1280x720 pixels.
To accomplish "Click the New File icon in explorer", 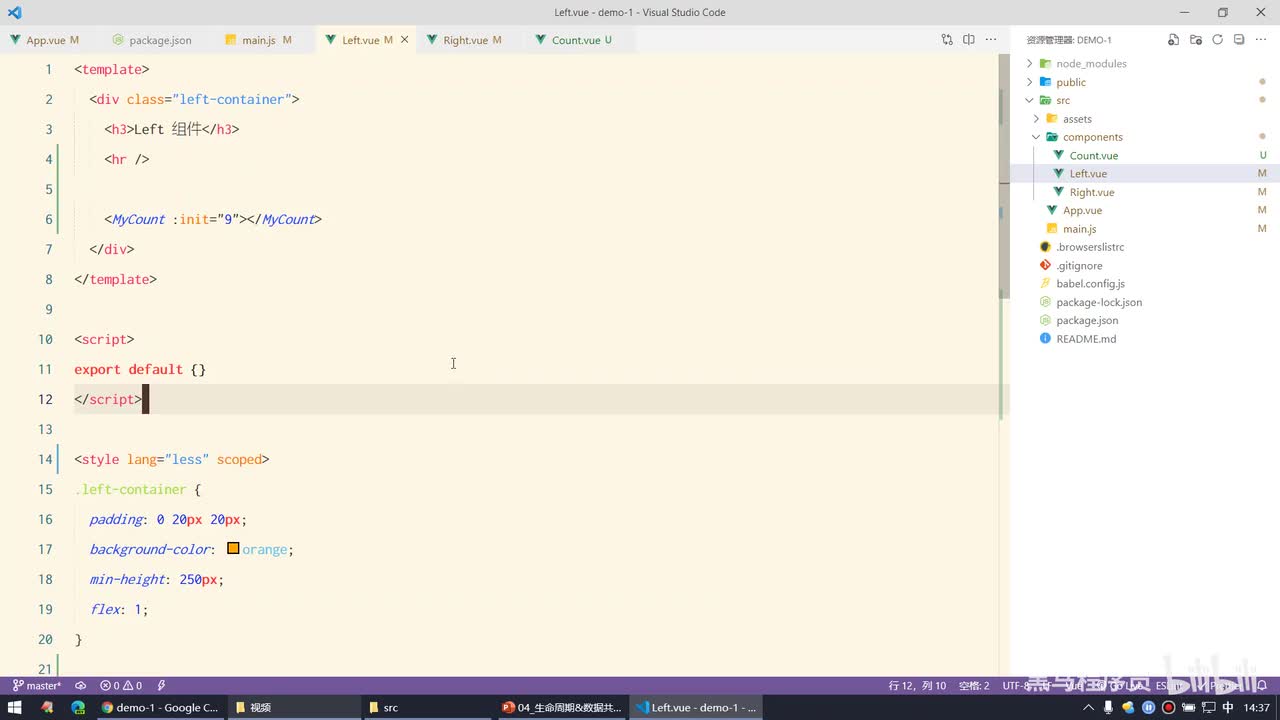I will point(1174,40).
